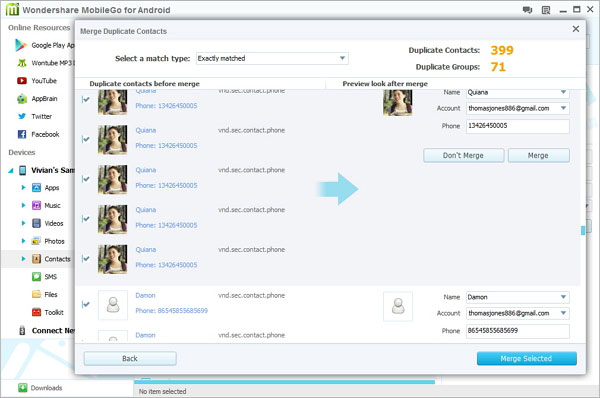Image resolution: width=600 pixels, height=398 pixels.
Task: Click the MobileGo app logo icon
Action: [x=12, y=9]
